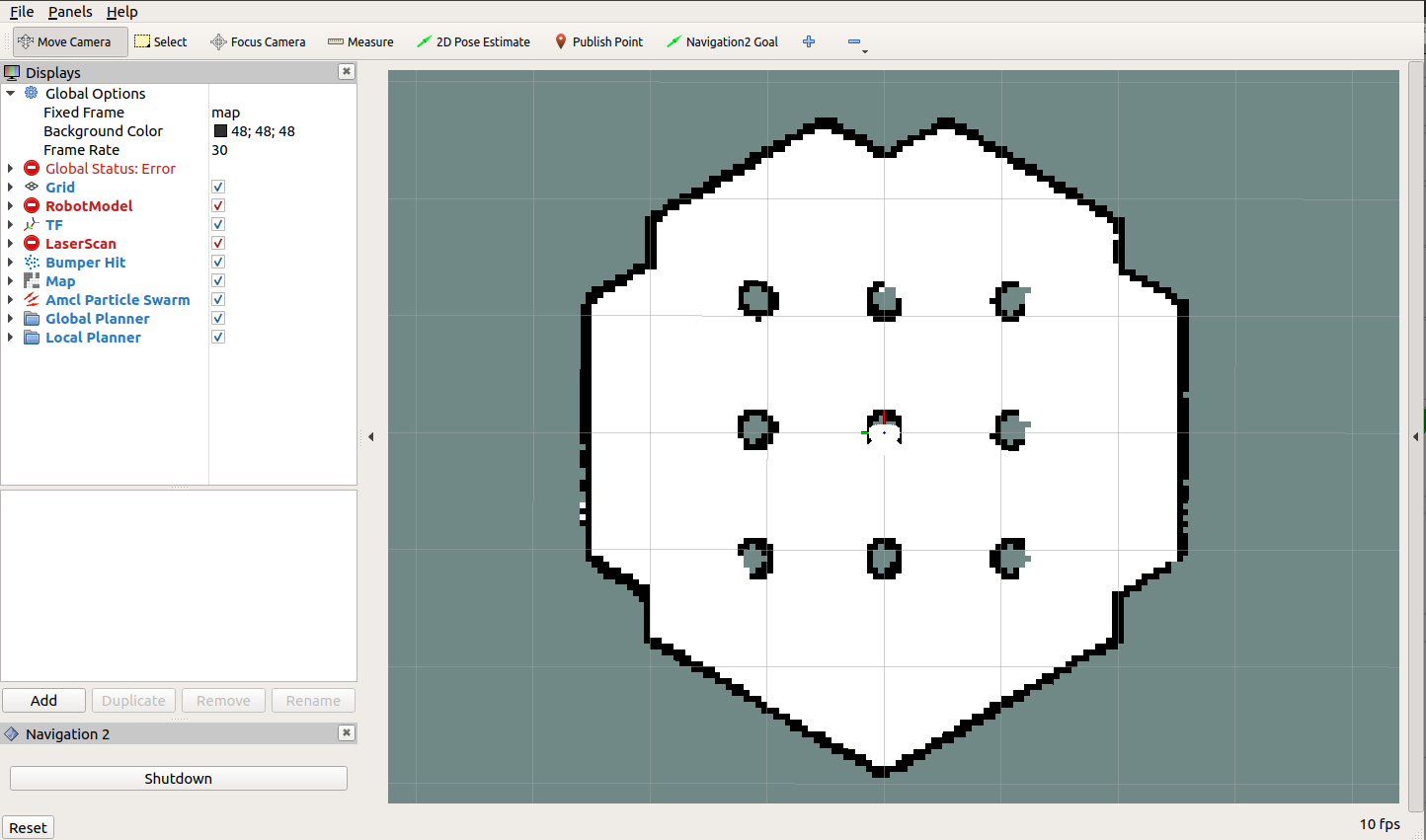1426x840 pixels.
Task: Click the Shutdown navigation button
Action: pos(178,778)
